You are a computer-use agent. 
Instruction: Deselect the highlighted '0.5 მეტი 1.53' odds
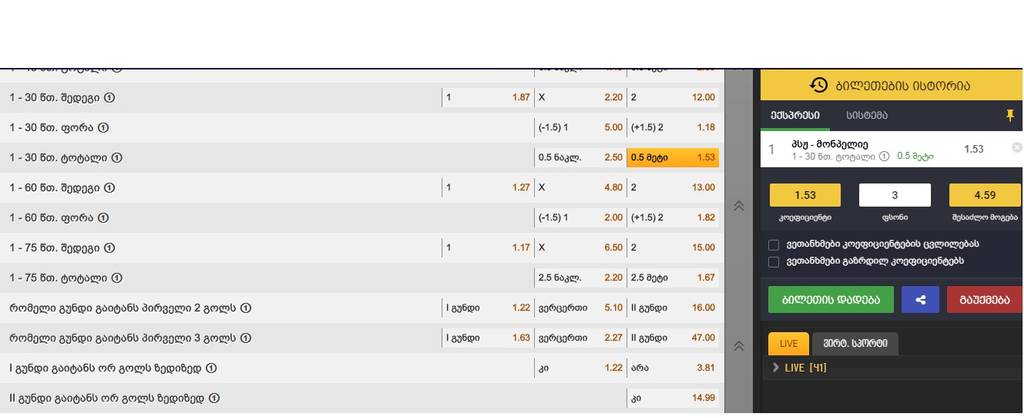(x=673, y=157)
